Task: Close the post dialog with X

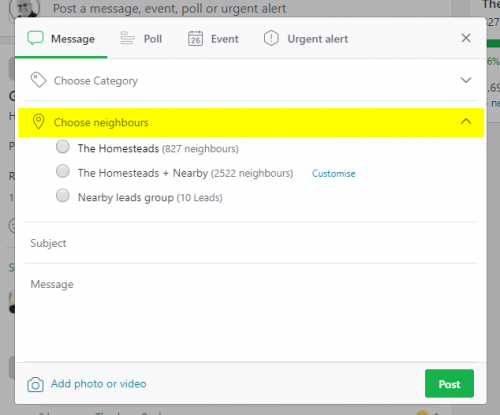Action: (x=466, y=38)
